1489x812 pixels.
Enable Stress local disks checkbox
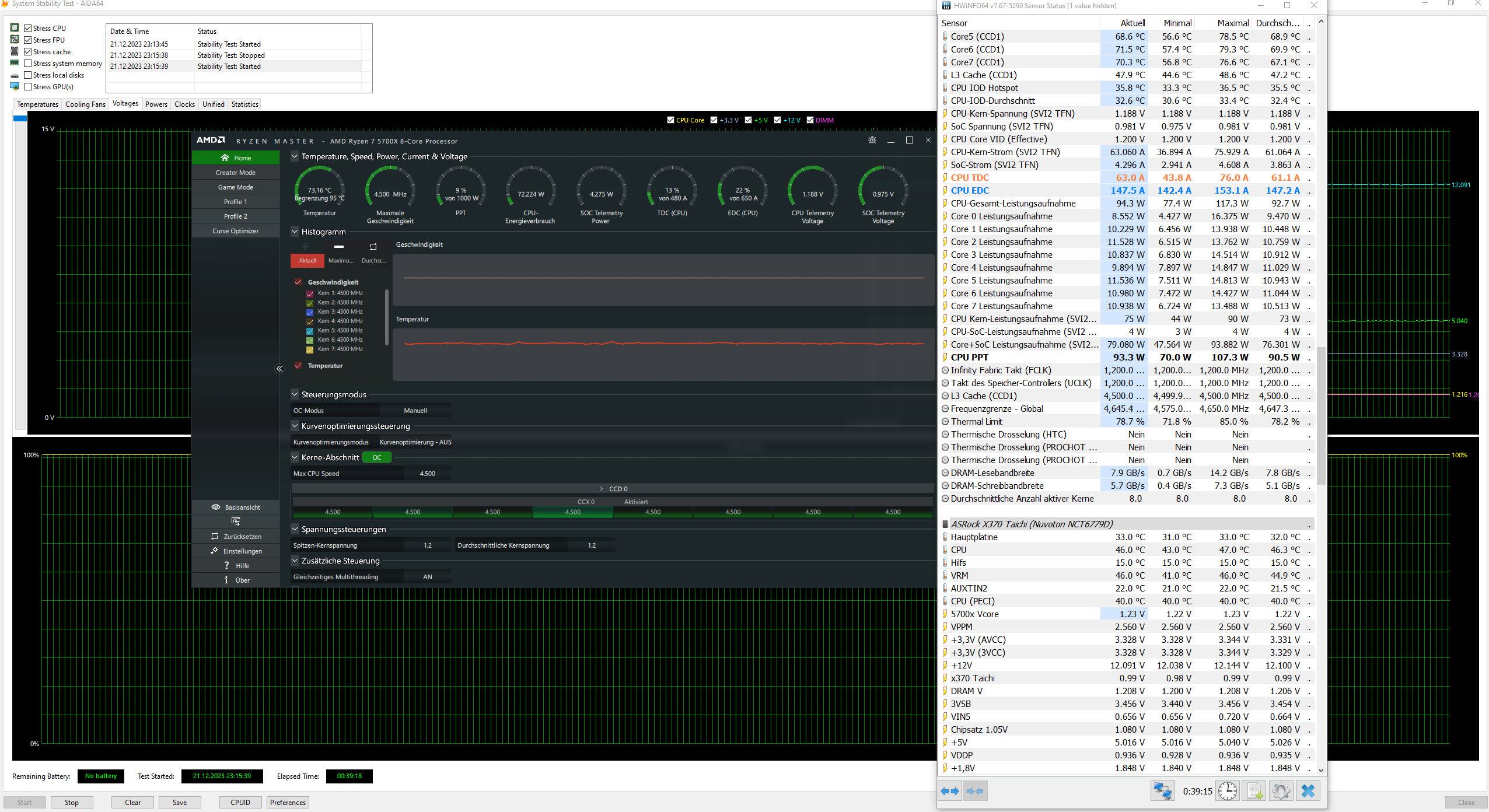[x=27, y=75]
